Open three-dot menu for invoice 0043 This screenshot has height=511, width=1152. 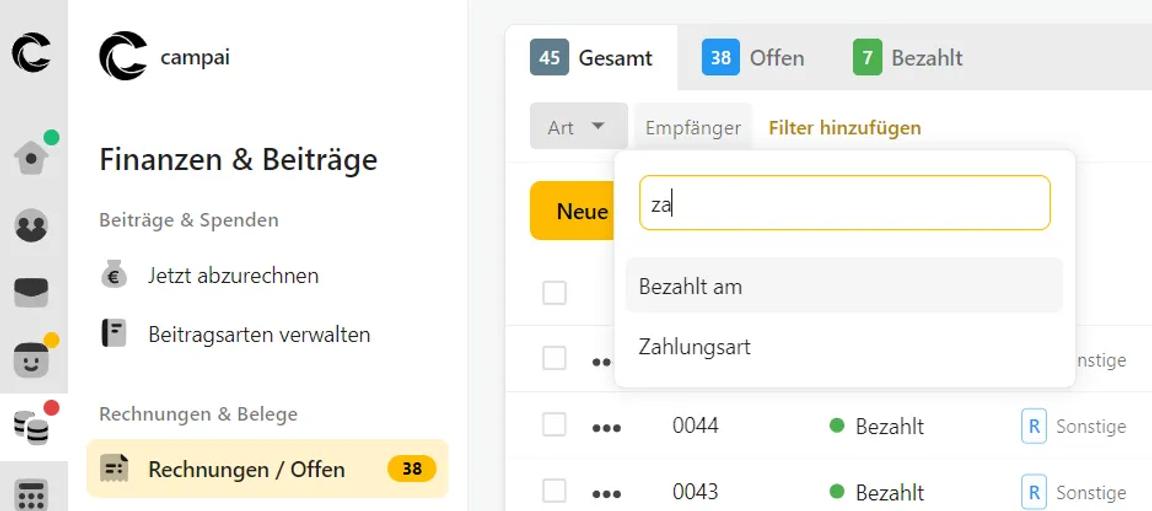pos(606,493)
